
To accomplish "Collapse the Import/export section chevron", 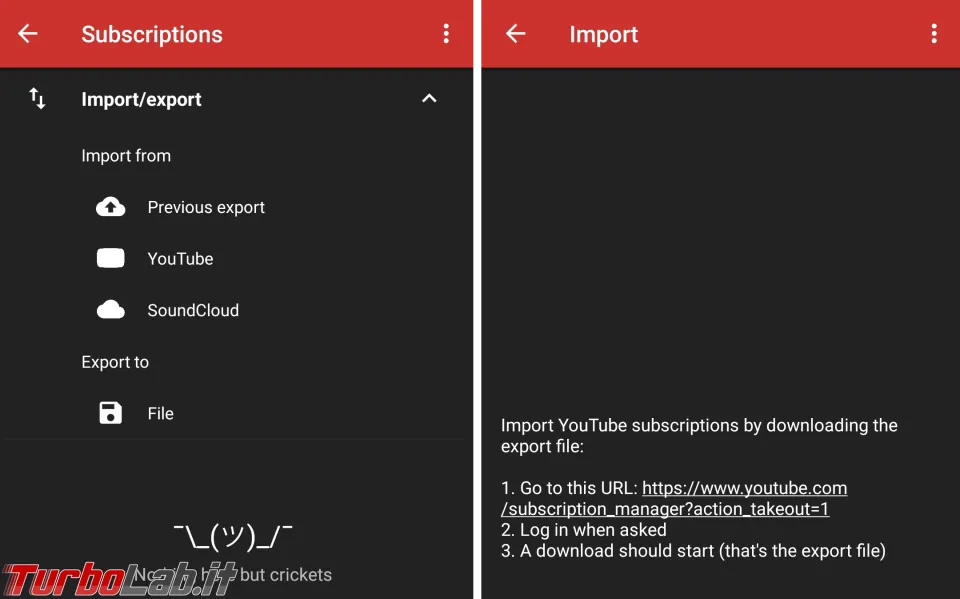I will pos(429,99).
